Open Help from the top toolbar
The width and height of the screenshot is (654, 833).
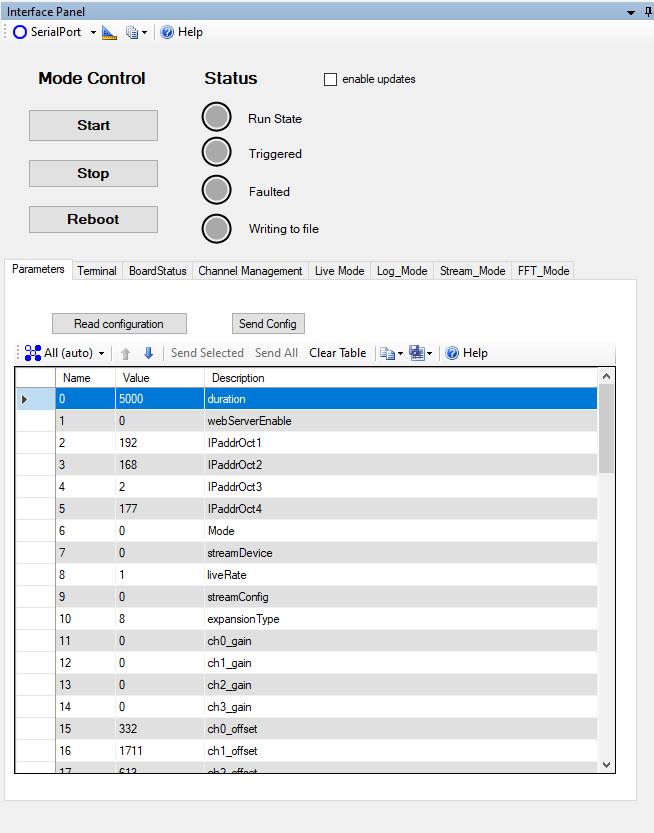[181, 32]
